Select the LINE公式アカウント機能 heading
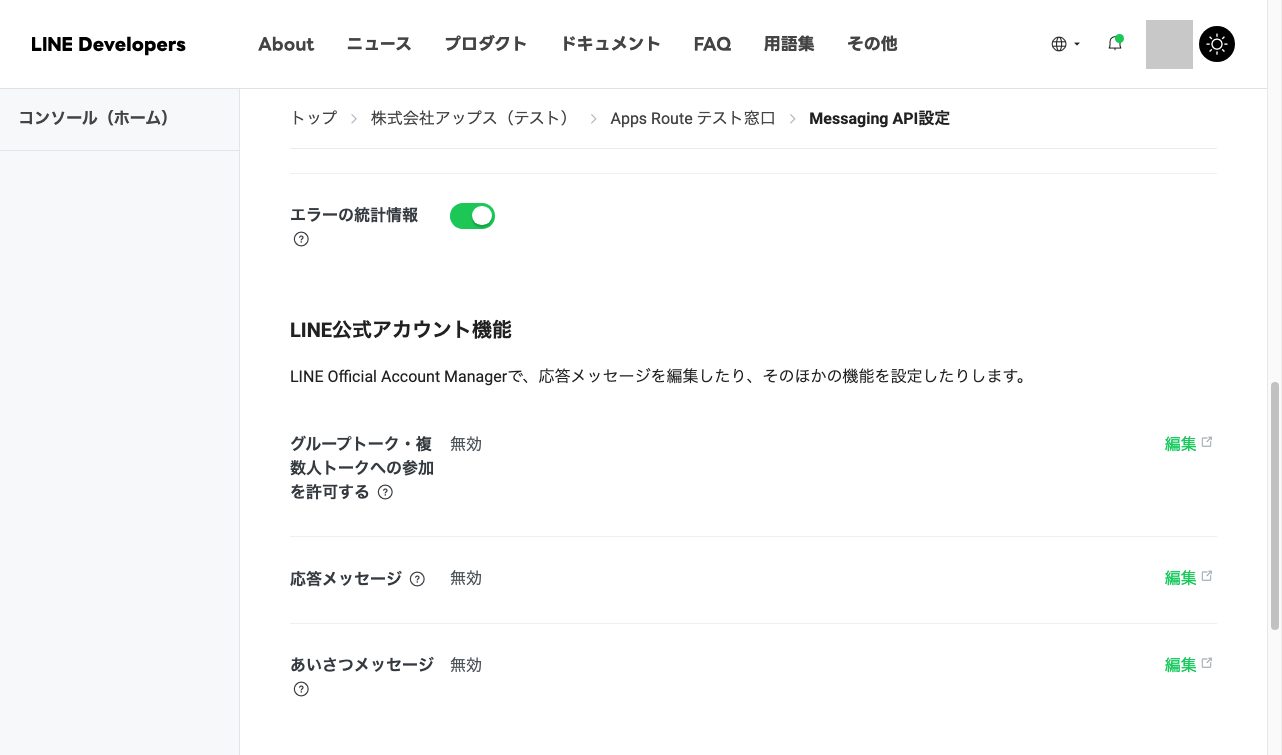The image size is (1282, 755). click(x=401, y=330)
